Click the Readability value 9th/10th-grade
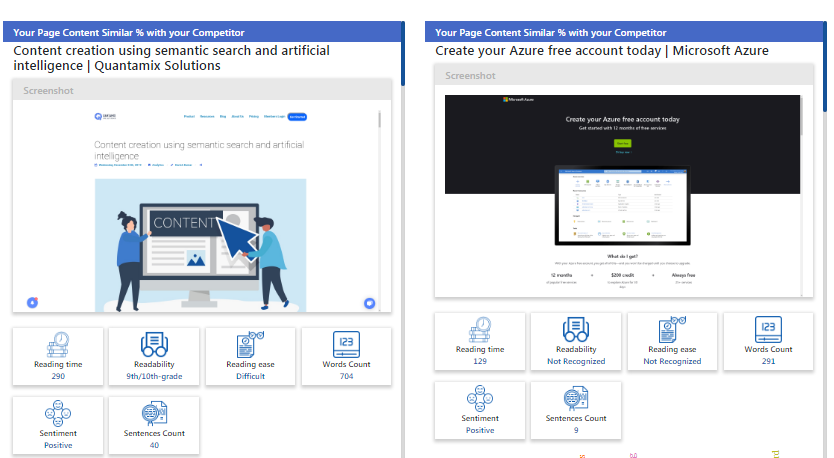 point(154,376)
